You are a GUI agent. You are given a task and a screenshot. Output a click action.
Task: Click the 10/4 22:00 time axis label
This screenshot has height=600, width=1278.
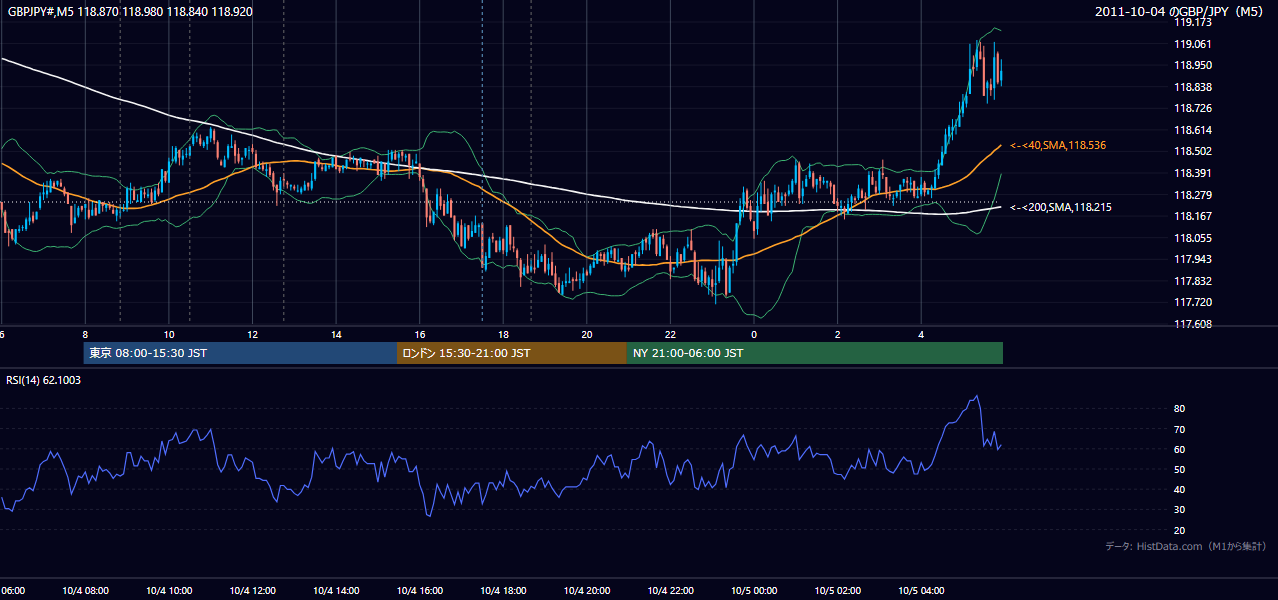(x=670, y=591)
